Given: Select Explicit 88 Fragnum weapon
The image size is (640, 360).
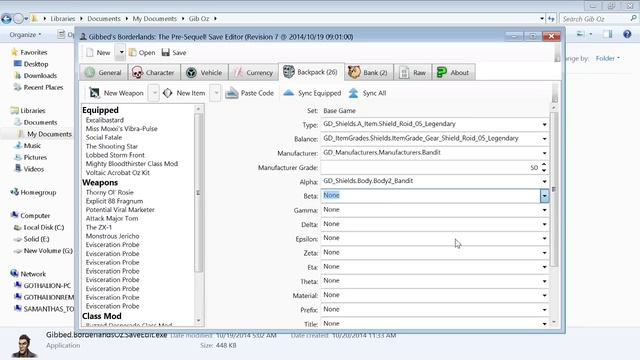Looking at the screenshot, I should click(114, 201).
